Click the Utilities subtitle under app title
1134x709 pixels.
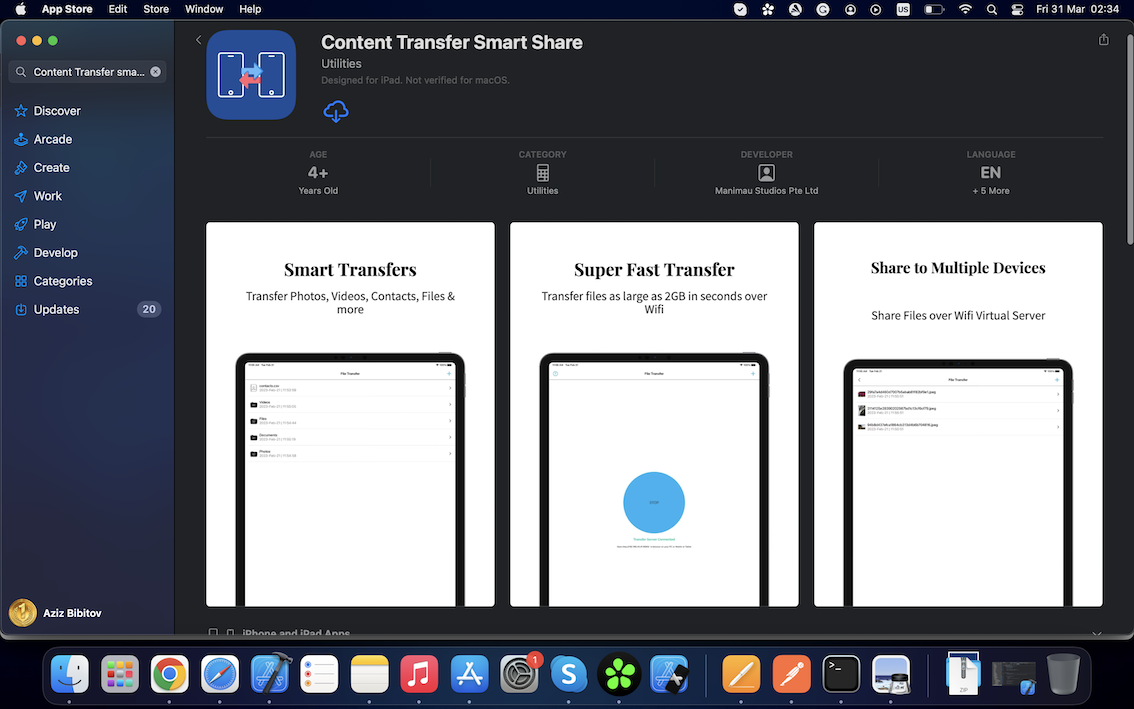coord(341,64)
